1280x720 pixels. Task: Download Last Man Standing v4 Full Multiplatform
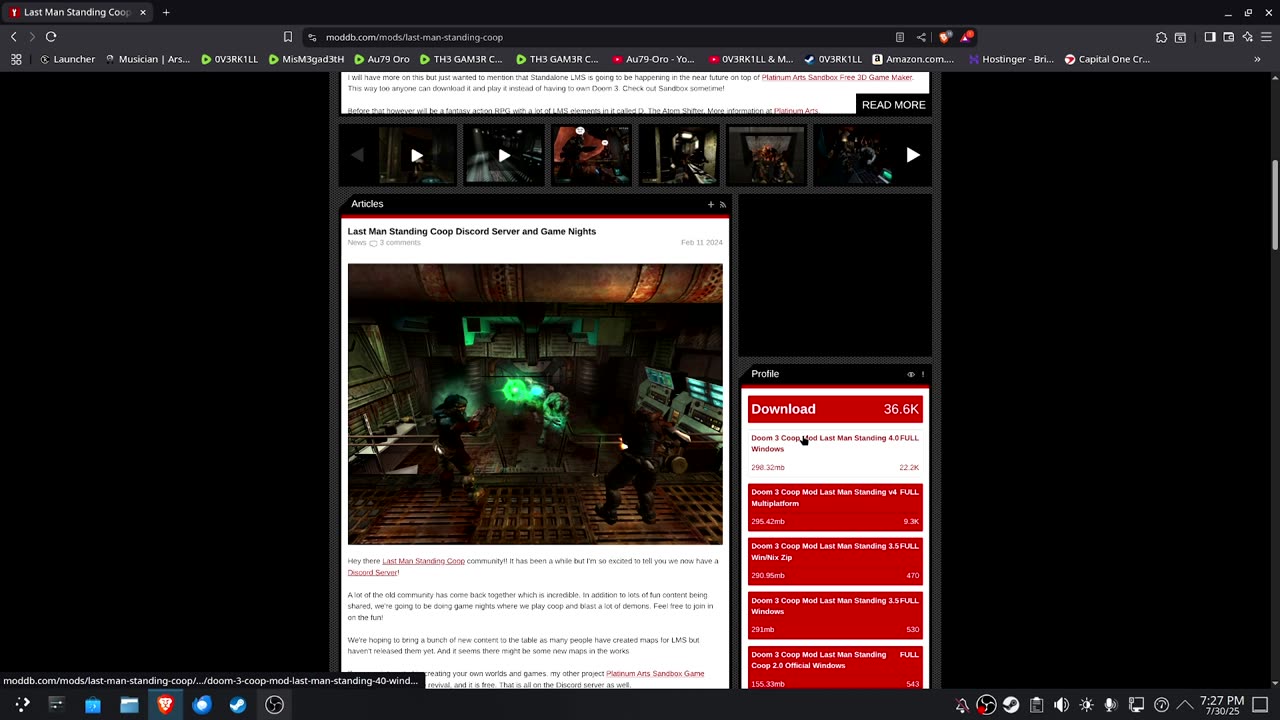tap(835, 506)
